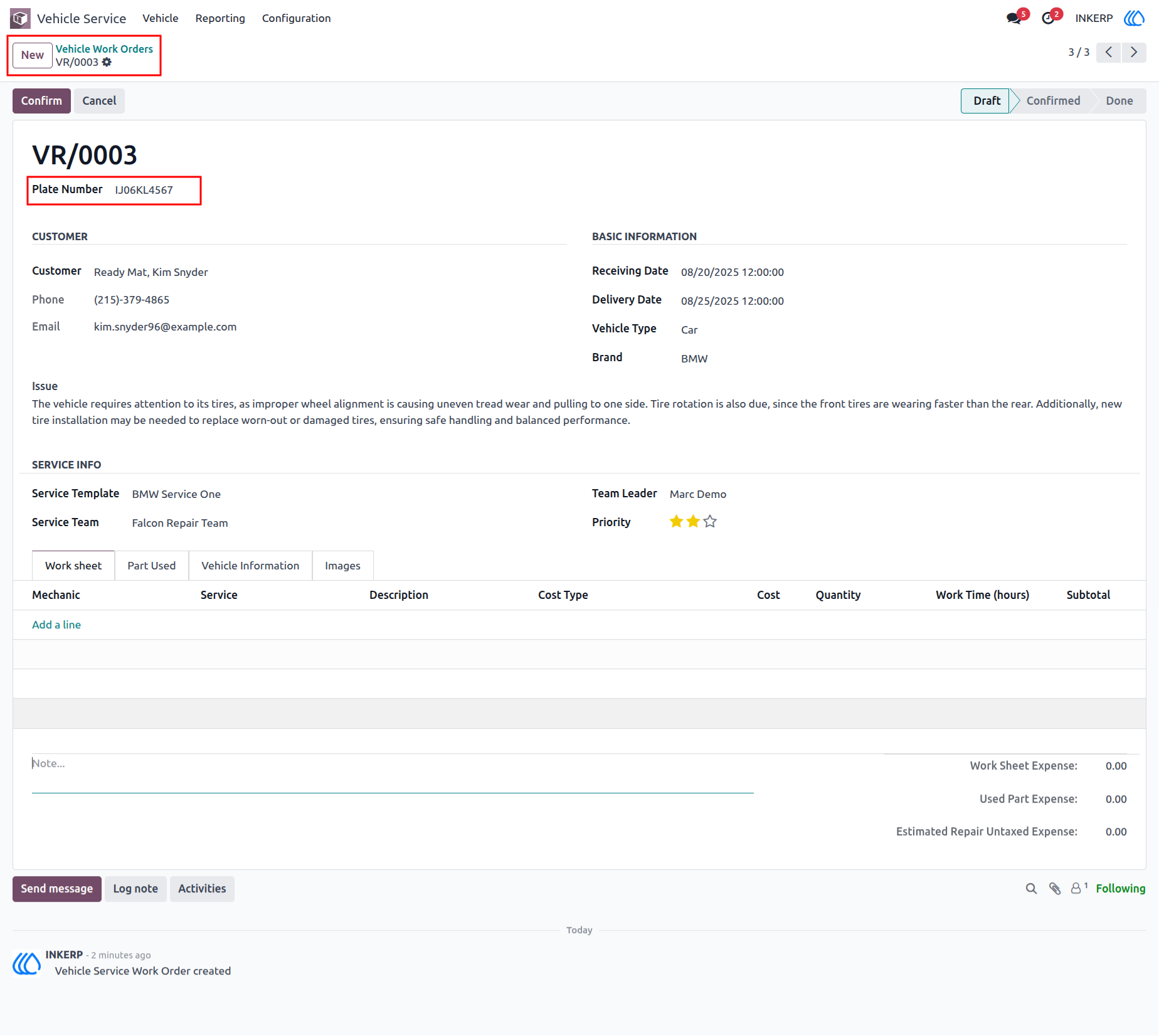
Task: Select the Done status stage
Action: point(1119,101)
